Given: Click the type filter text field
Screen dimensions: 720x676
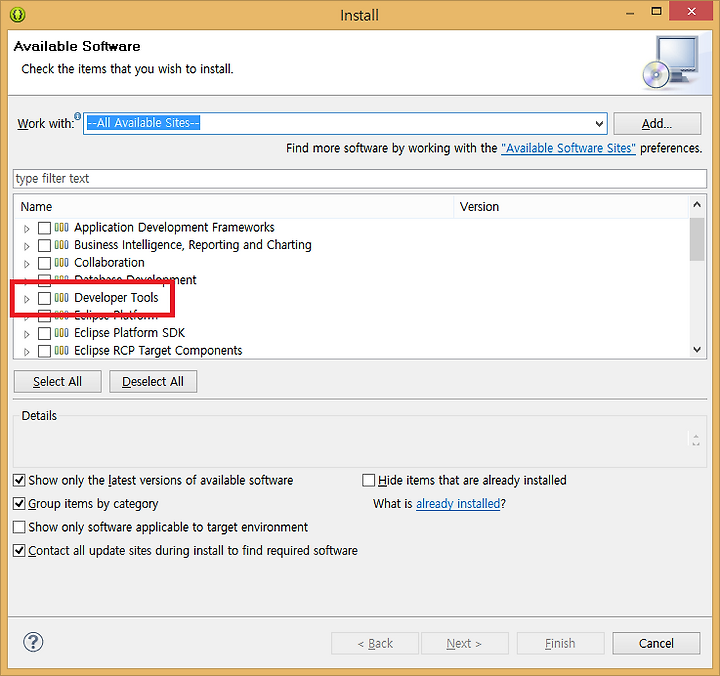Looking at the screenshot, I should (360, 179).
